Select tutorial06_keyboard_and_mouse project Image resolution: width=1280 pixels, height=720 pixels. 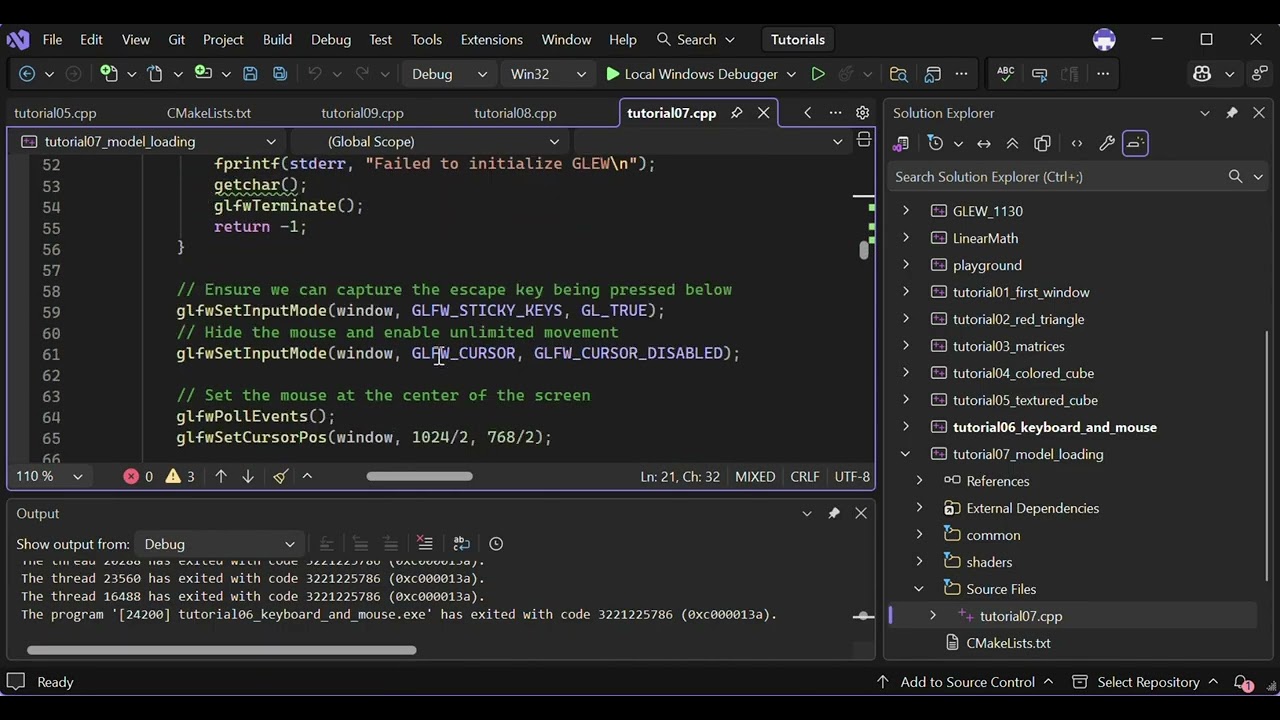1055,427
